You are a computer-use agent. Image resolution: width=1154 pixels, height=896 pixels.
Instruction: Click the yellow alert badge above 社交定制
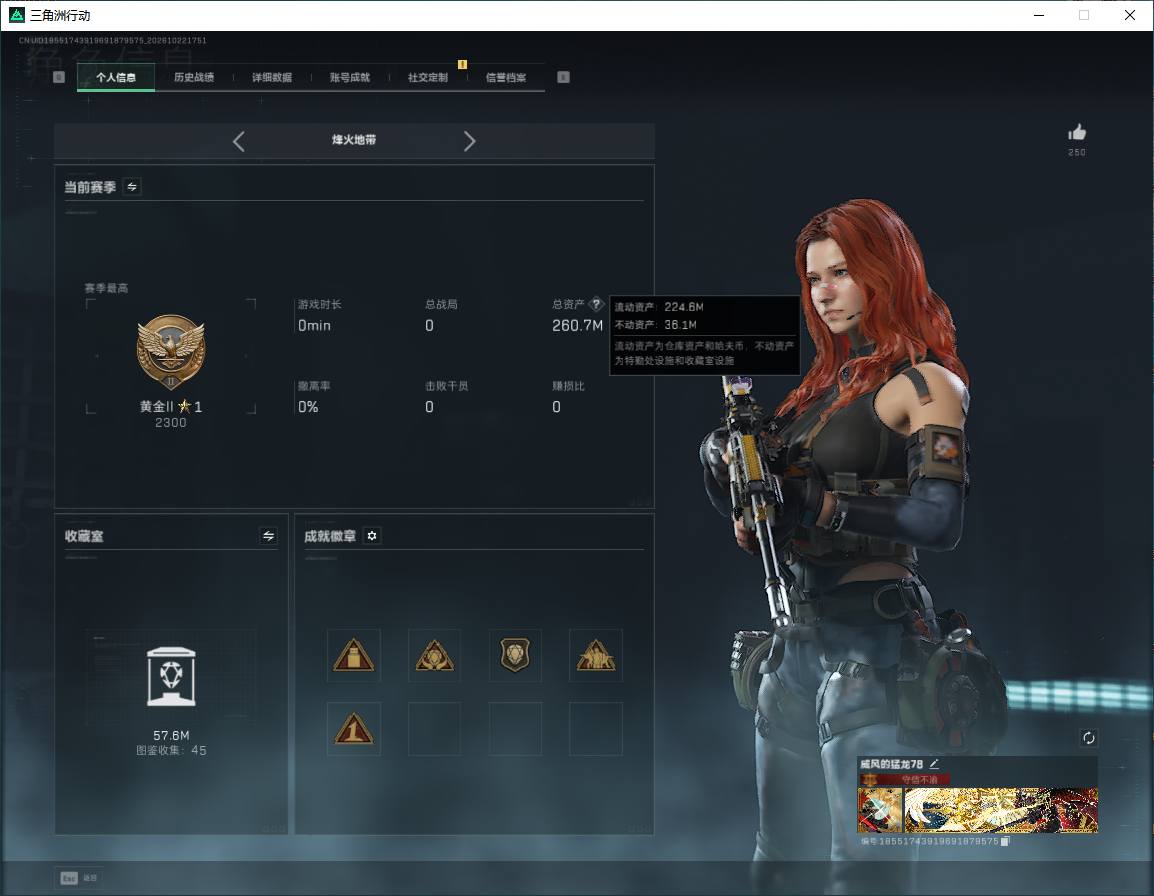coord(462,65)
